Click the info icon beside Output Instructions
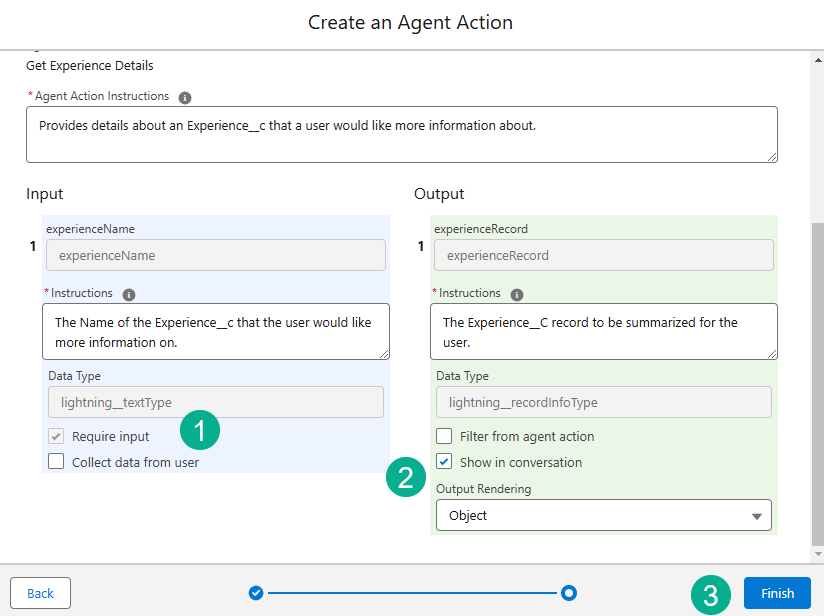 point(517,294)
